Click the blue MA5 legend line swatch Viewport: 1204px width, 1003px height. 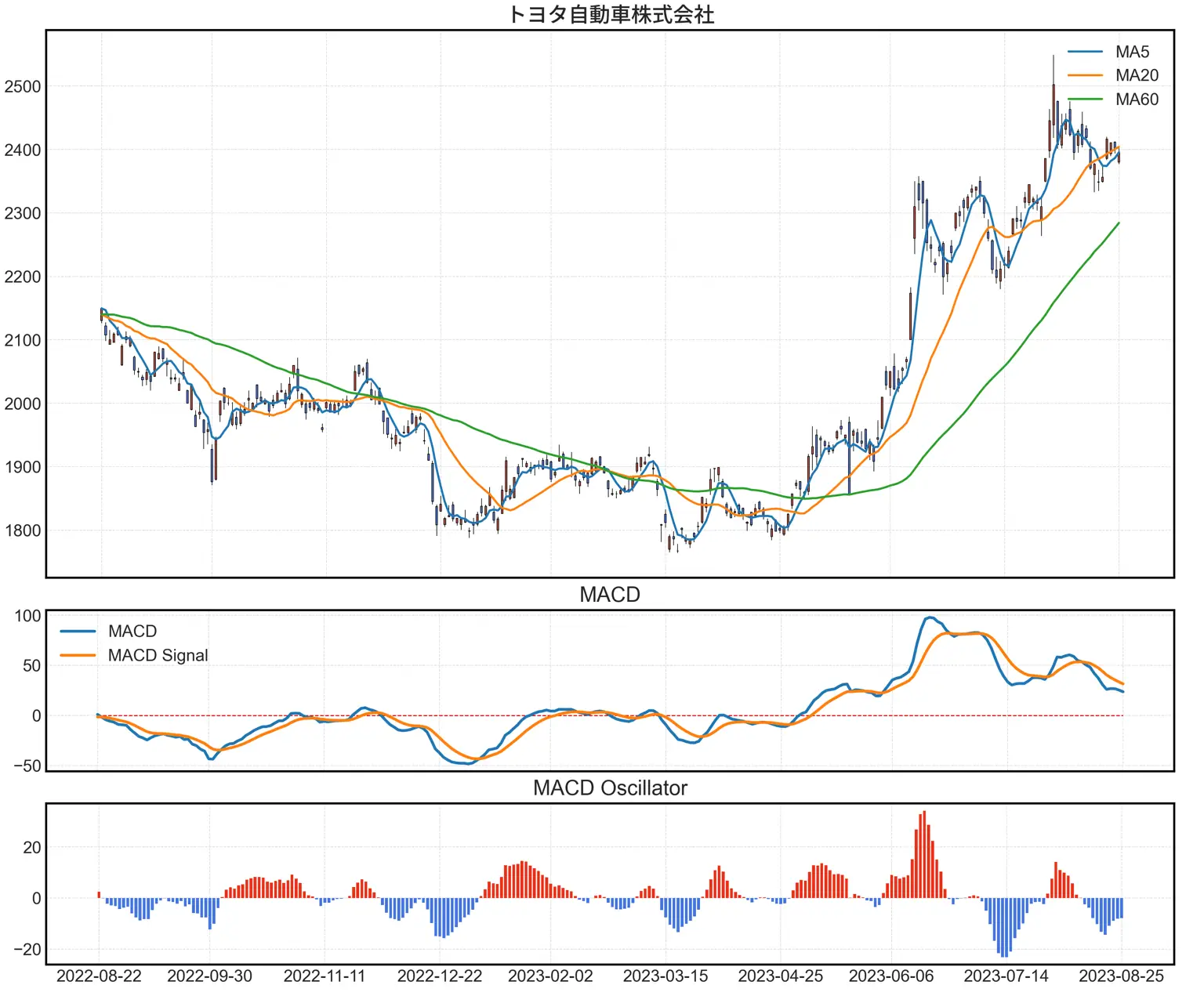(x=1085, y=53)
